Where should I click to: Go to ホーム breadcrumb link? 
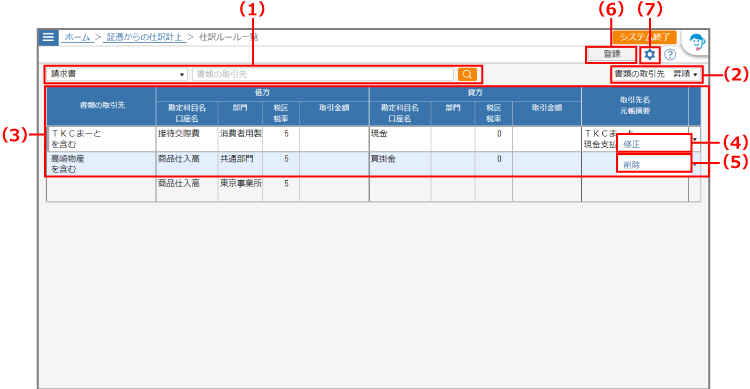[x=77, y=37]
